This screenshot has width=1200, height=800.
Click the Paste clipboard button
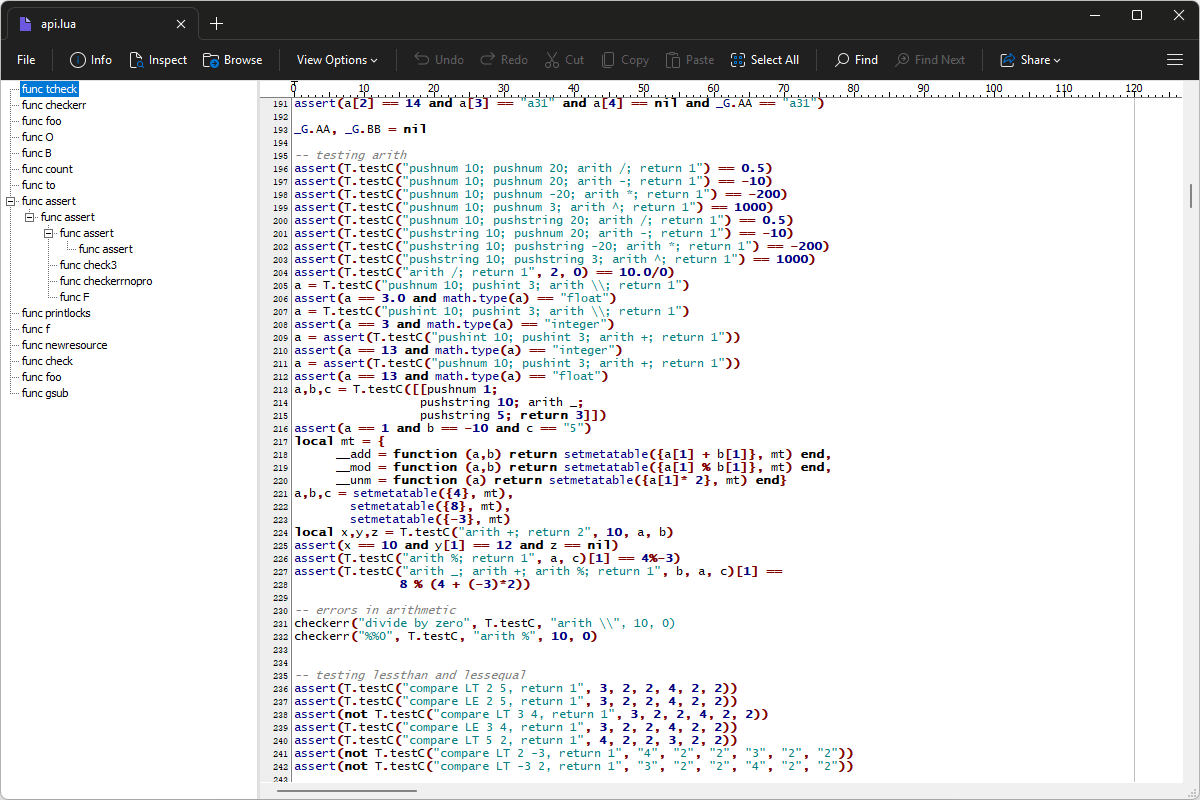(x=690, y=60)
